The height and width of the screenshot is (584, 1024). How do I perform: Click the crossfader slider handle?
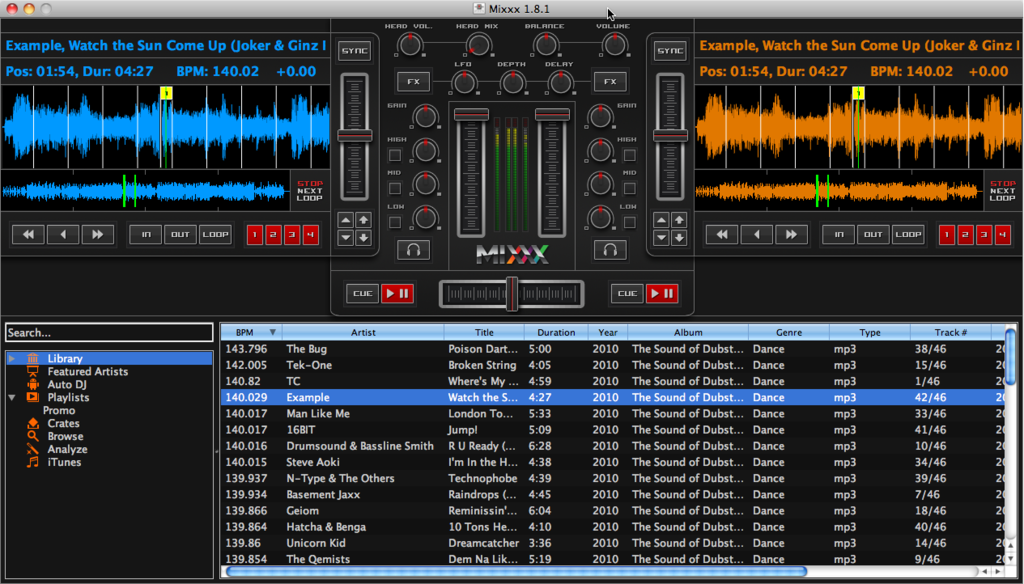point(512,293)
